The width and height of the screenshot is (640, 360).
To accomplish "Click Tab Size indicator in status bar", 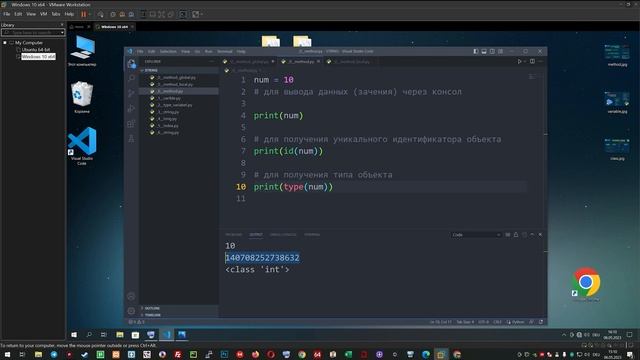I will 465,322.
